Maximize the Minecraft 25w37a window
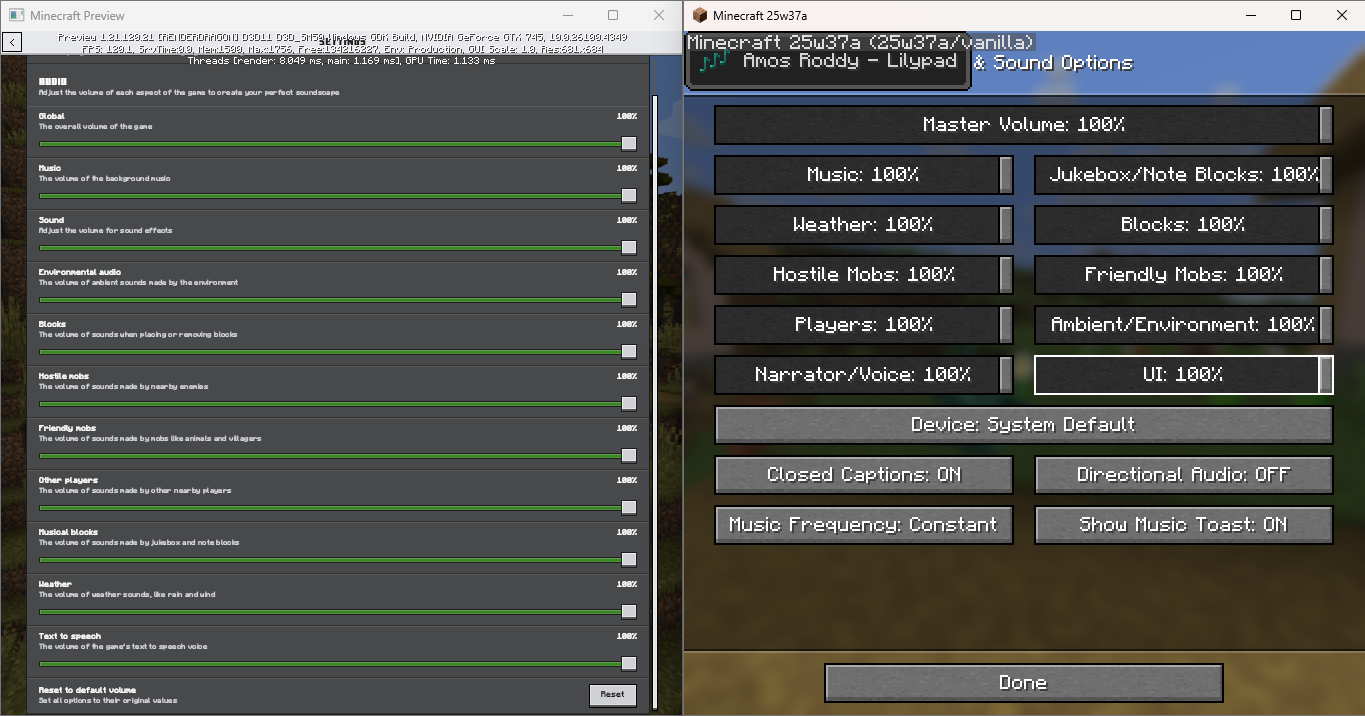Screen dimensions: 1365x716 (1296, 16)
